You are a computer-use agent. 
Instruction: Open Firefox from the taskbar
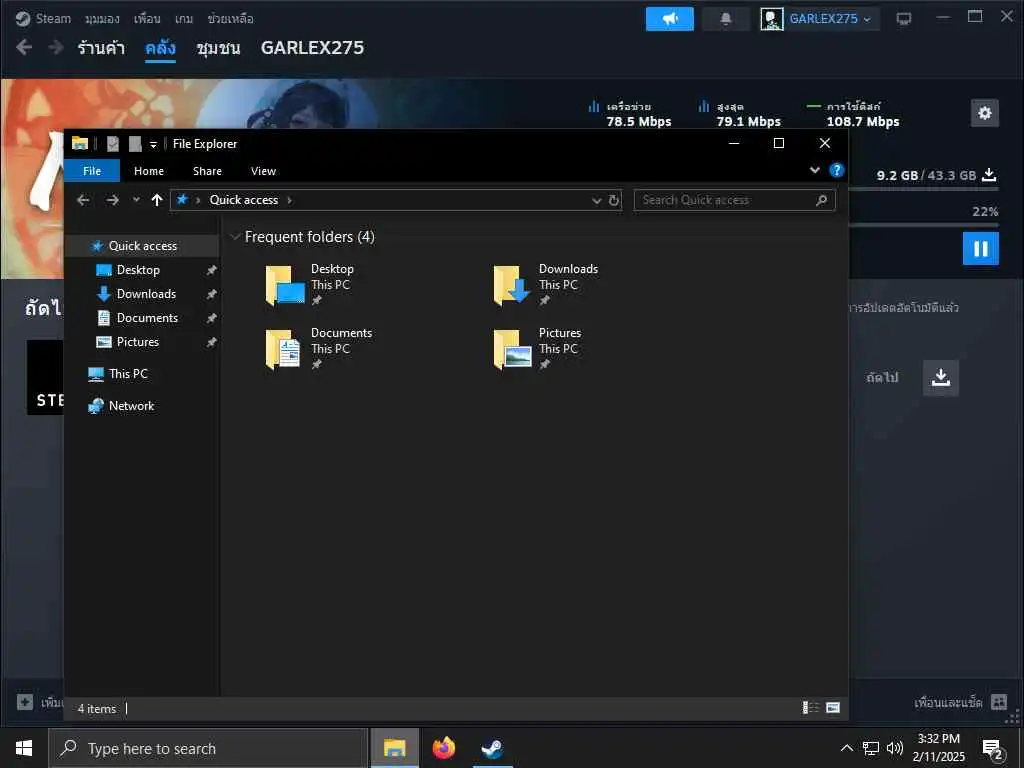(443, 748)
